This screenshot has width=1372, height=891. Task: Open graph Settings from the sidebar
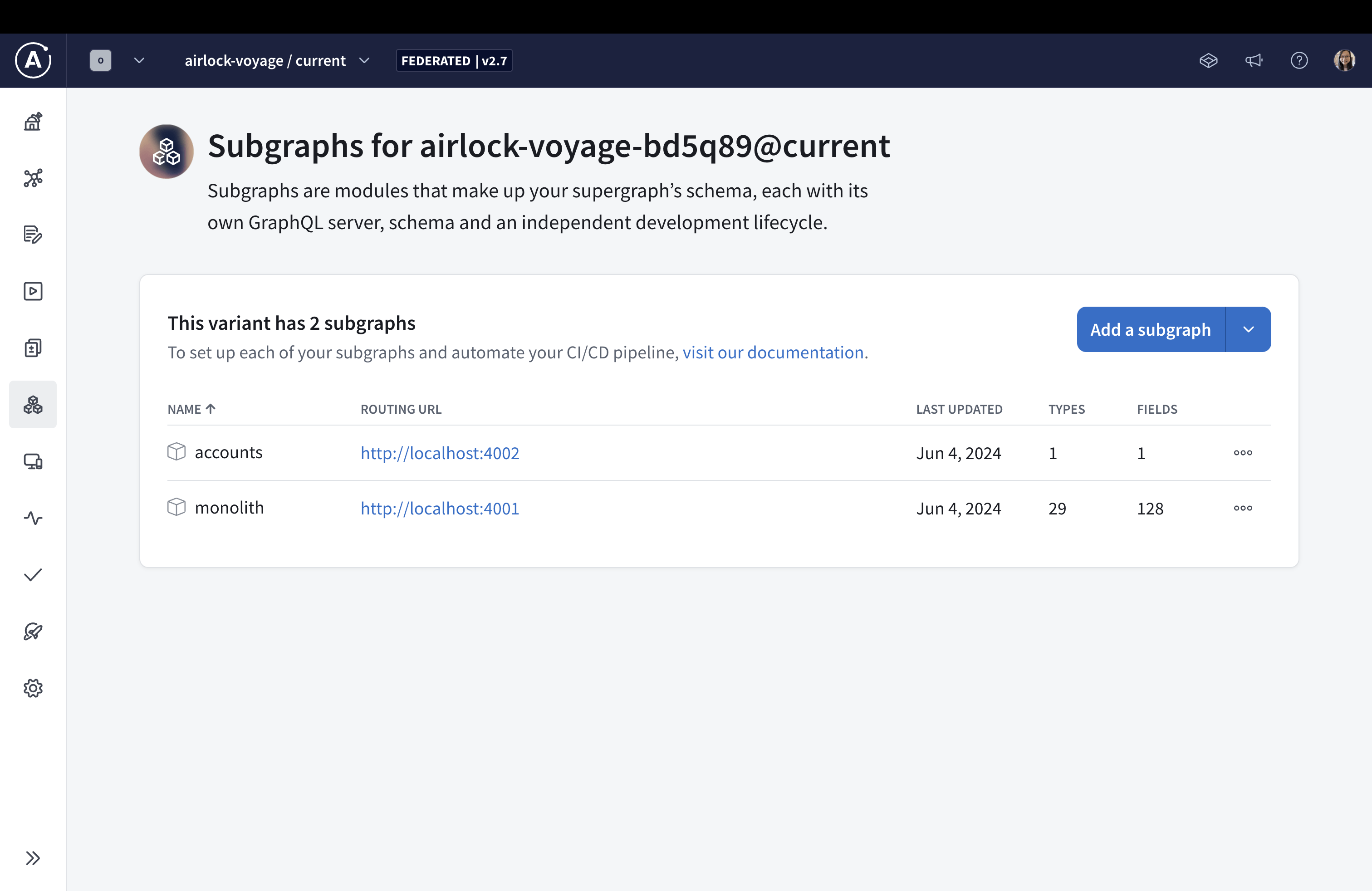pyautogui.click(x=33, y=688)
